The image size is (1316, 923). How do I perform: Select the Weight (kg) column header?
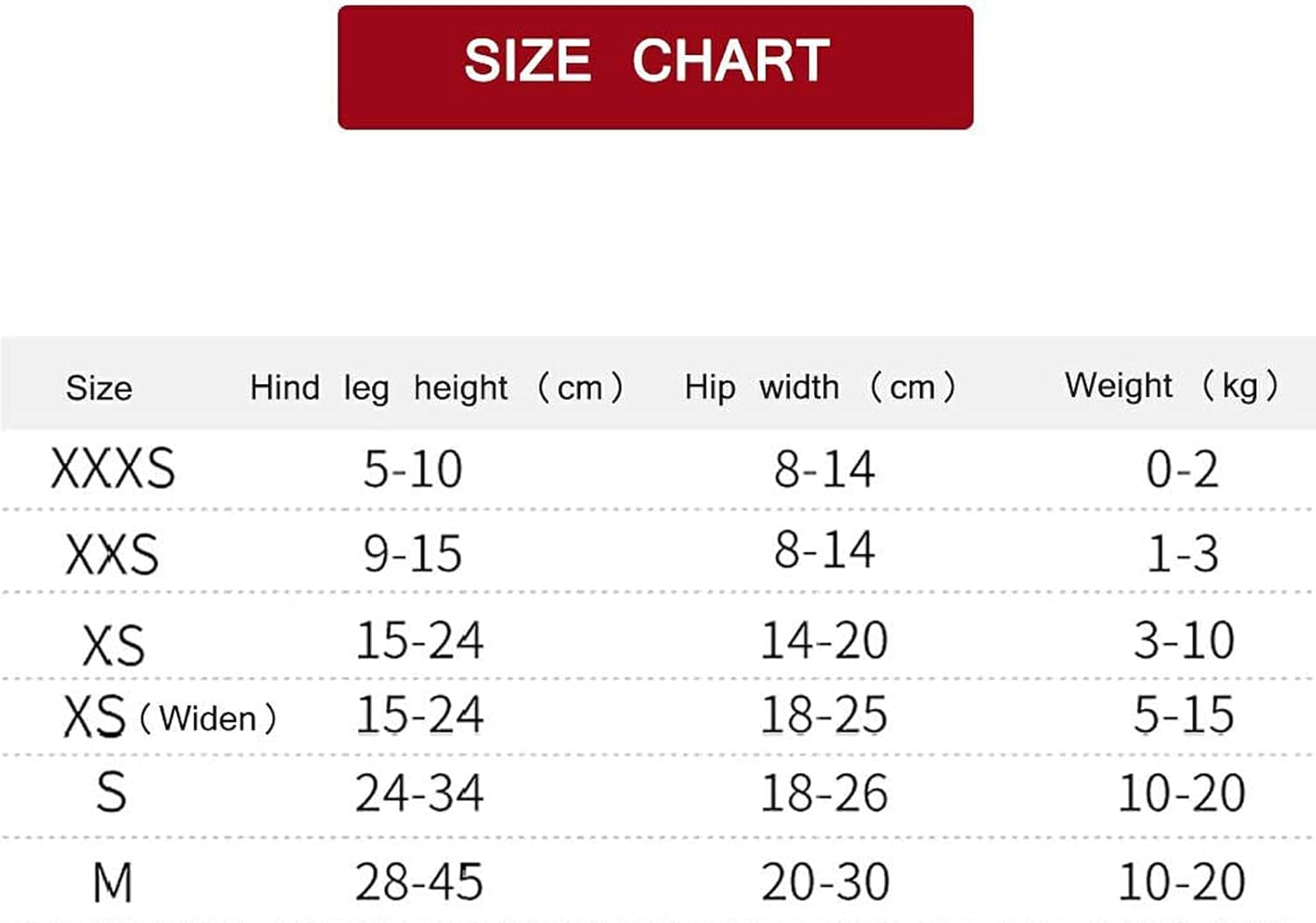[1170, 385]
